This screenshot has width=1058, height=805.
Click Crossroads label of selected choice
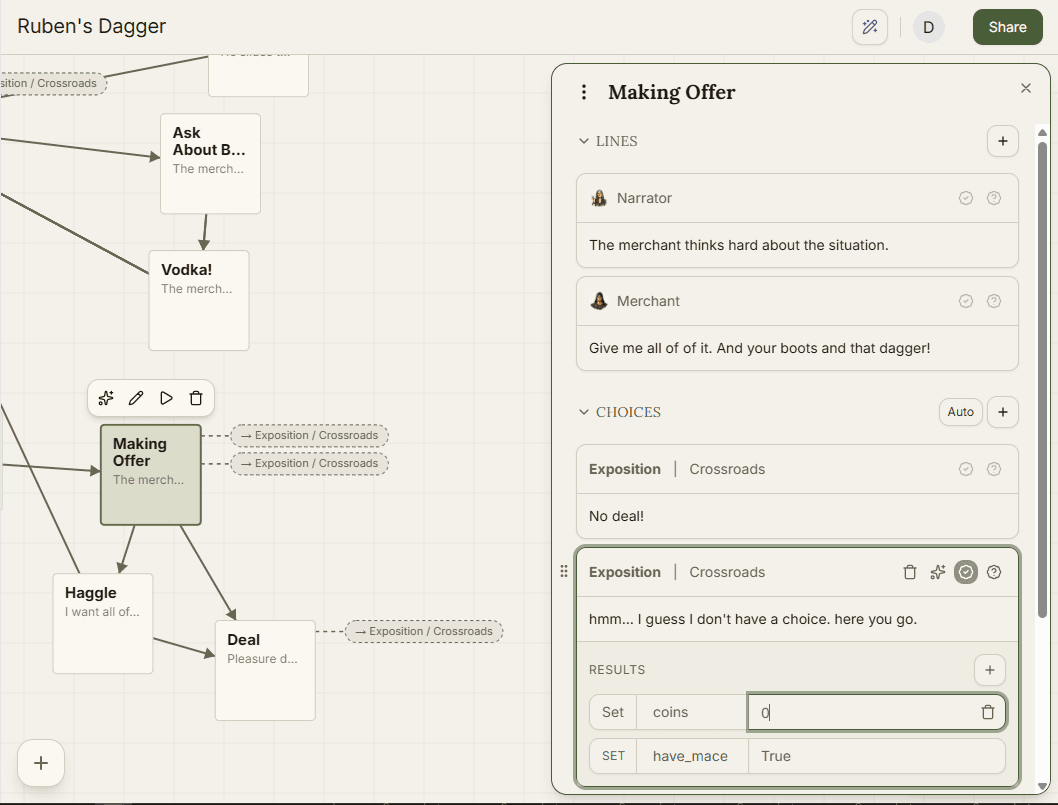tap(727, 572)
